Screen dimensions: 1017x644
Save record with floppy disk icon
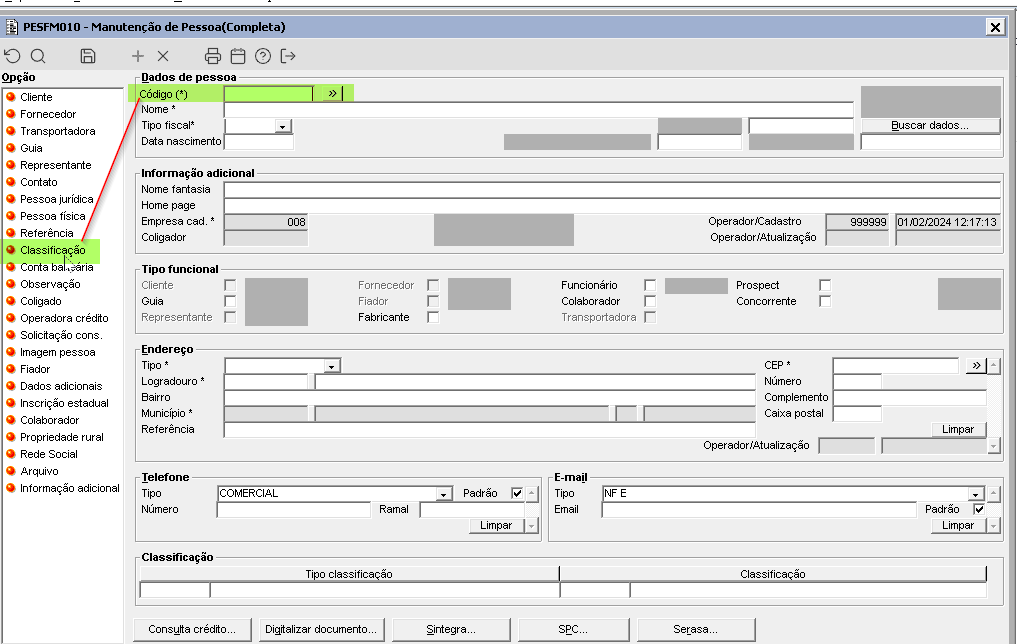[88, 56]
